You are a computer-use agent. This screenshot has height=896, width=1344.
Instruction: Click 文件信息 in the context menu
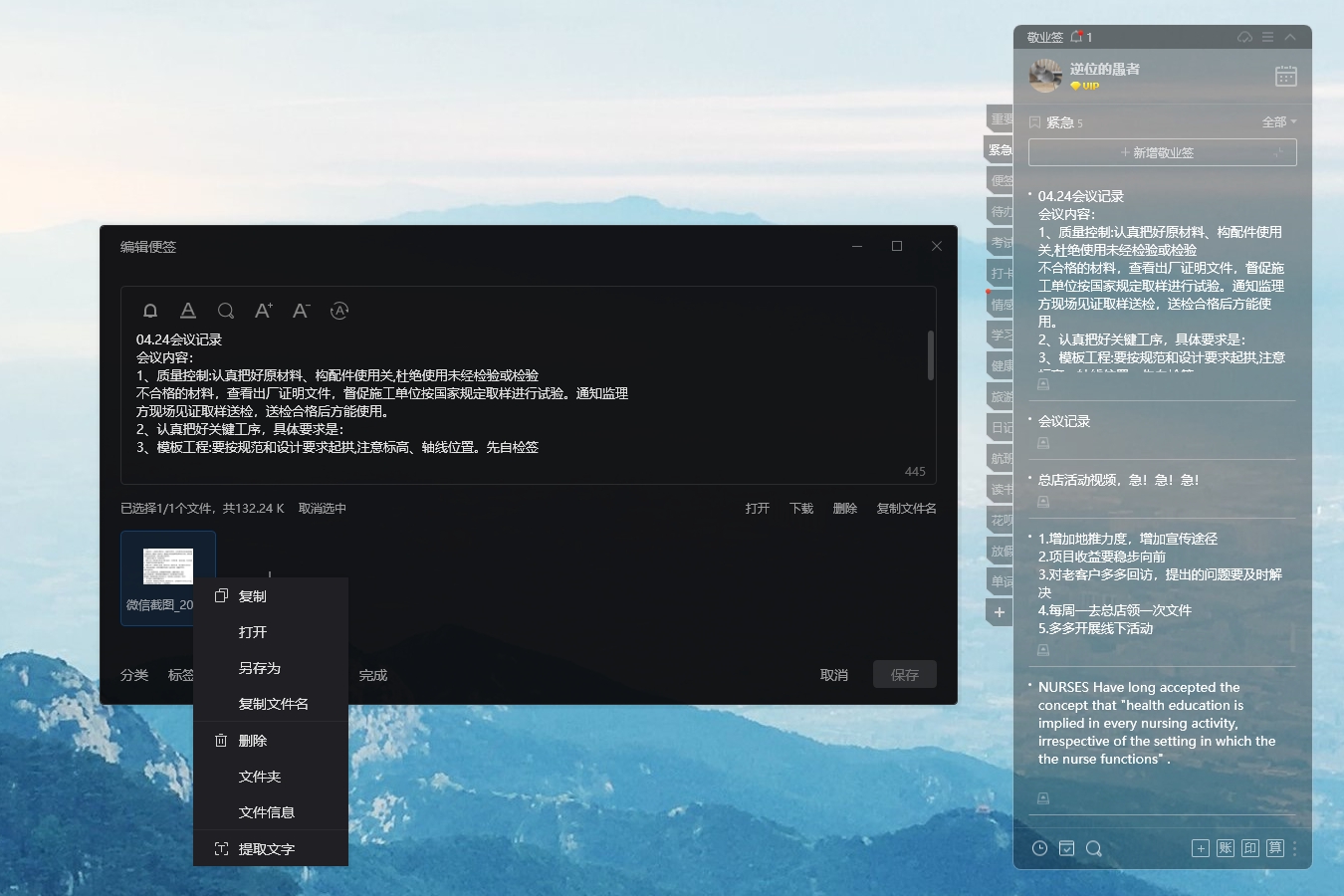click(x=266, y=812)
